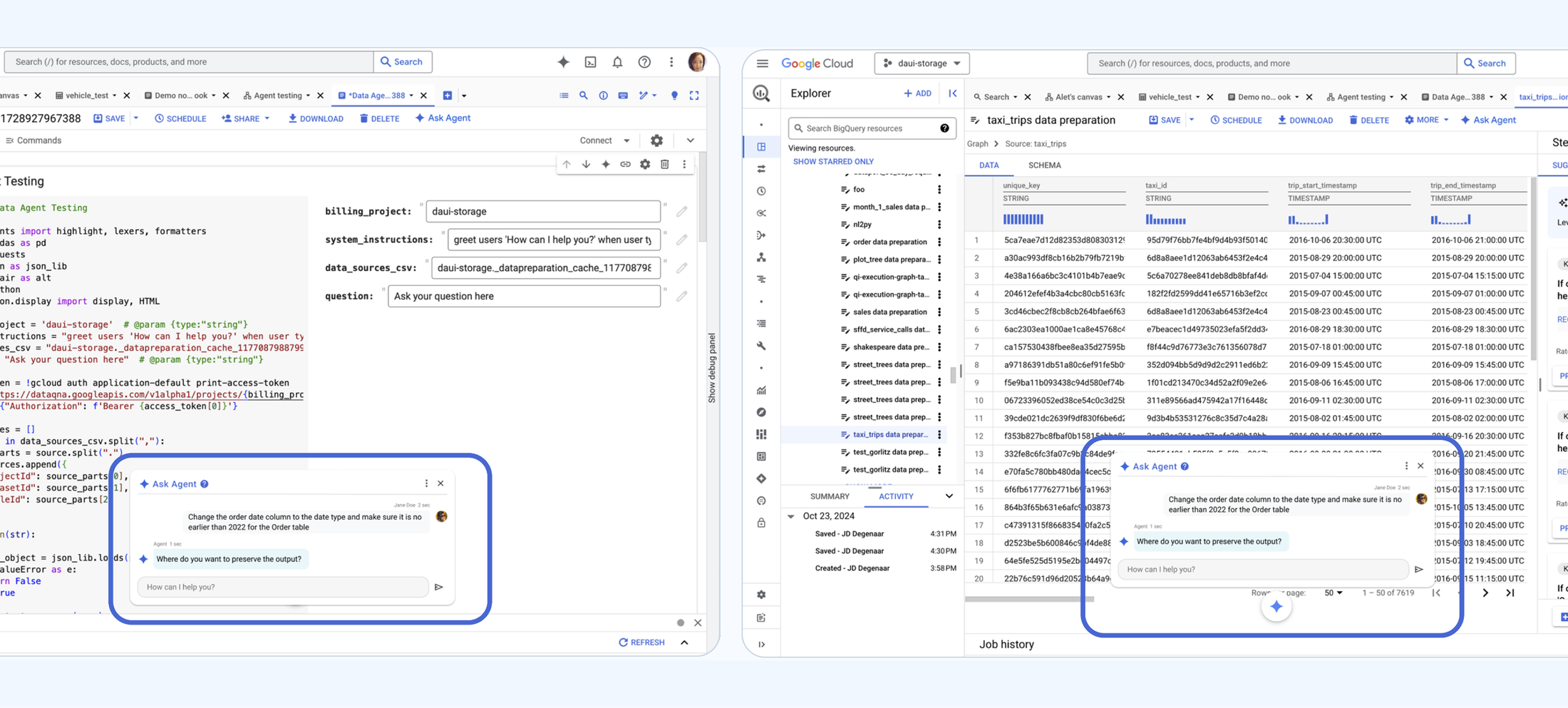Expand the SAVE options arrow in left window
Viewport: 1568px width, 708px height.
click(135, 118)
